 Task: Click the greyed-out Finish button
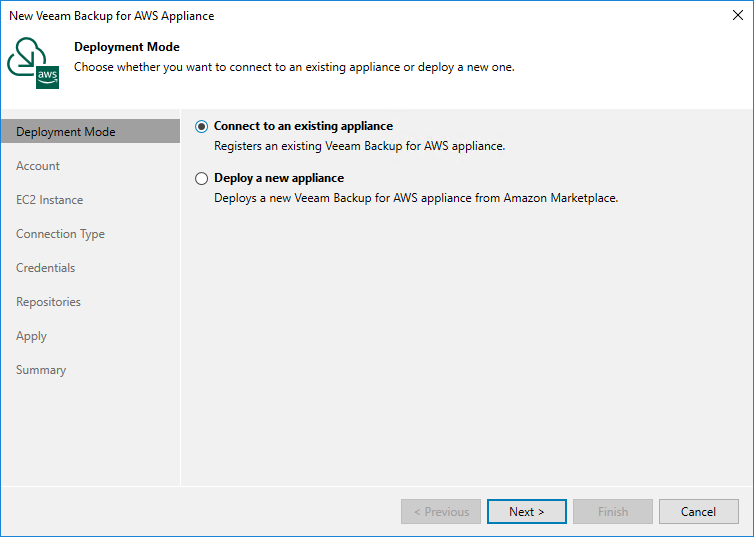613,512
